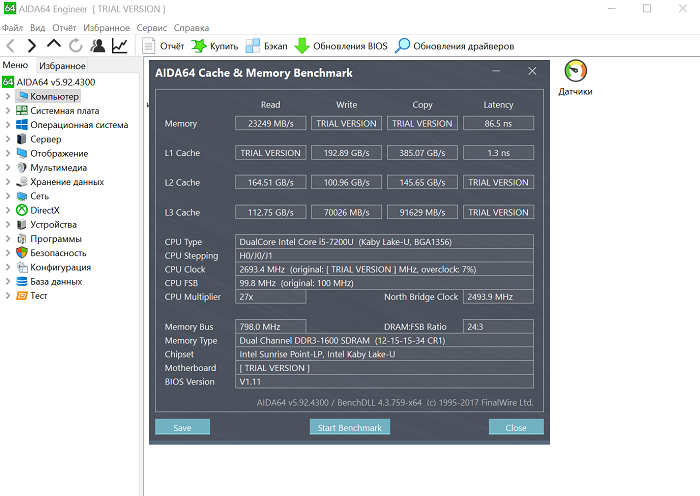Go back with the left arrow toolbar icon
700x496 pixels.
(11, 46)
